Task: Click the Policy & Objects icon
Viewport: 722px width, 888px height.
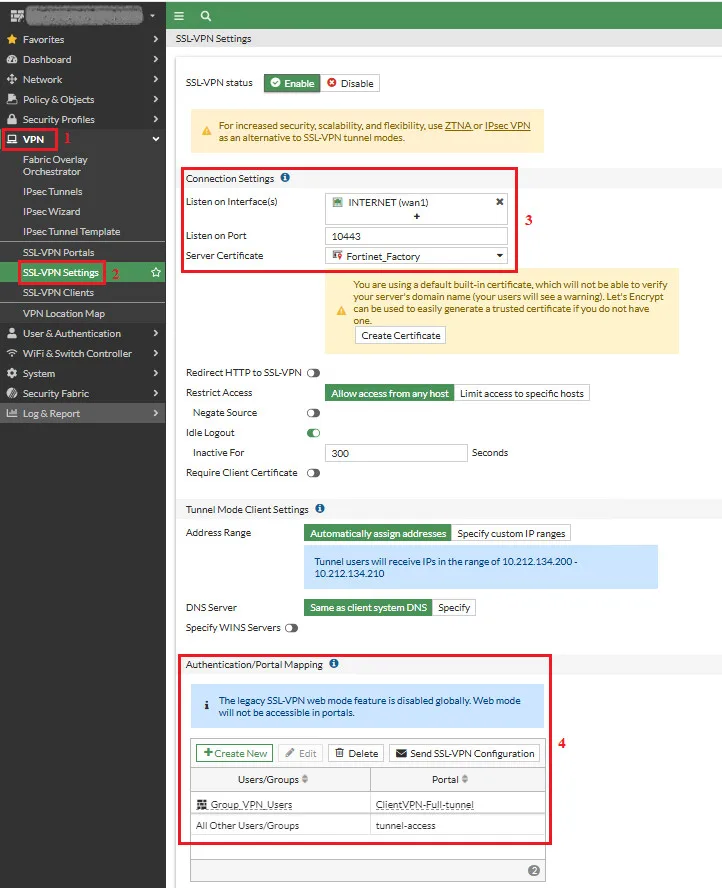Action: coord(12,99)
